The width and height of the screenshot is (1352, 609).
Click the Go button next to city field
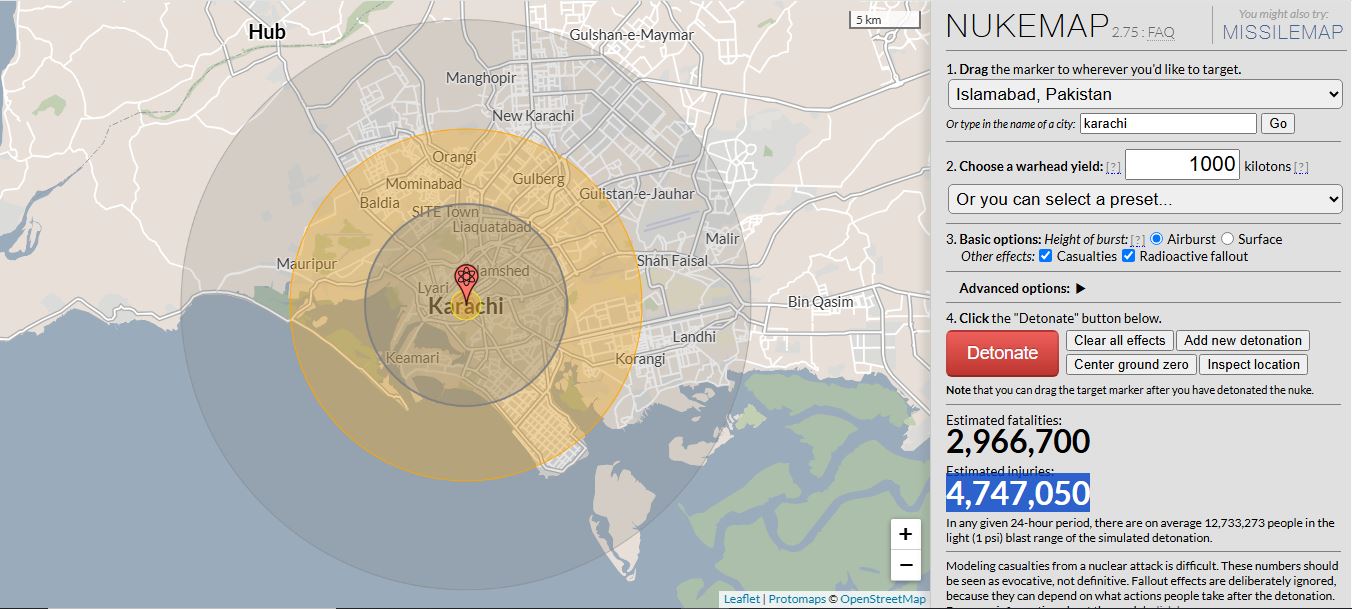1277,123
